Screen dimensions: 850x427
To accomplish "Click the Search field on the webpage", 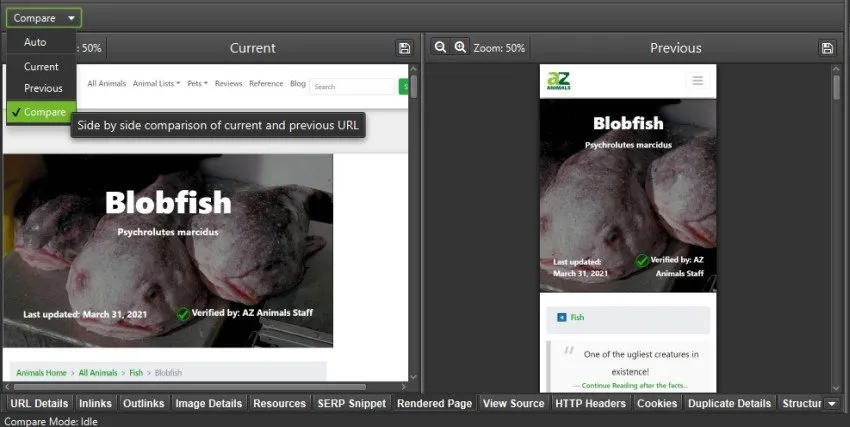I will point(352,87).
